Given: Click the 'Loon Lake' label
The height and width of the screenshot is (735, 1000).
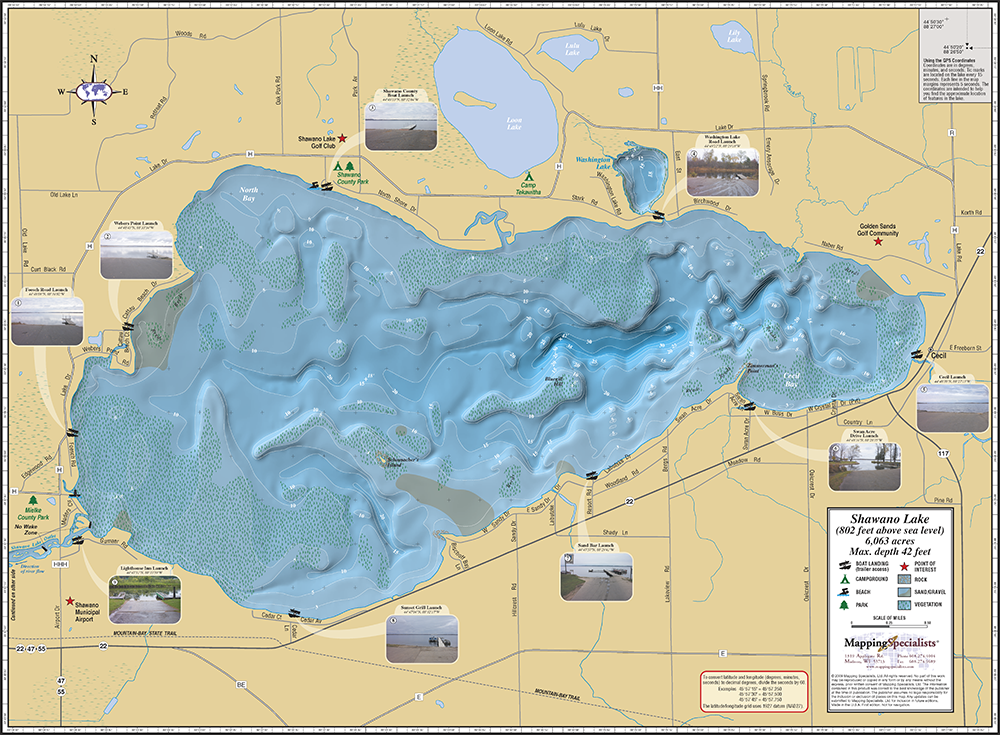Looking at the screenshot, I should (x=514, y=123).
